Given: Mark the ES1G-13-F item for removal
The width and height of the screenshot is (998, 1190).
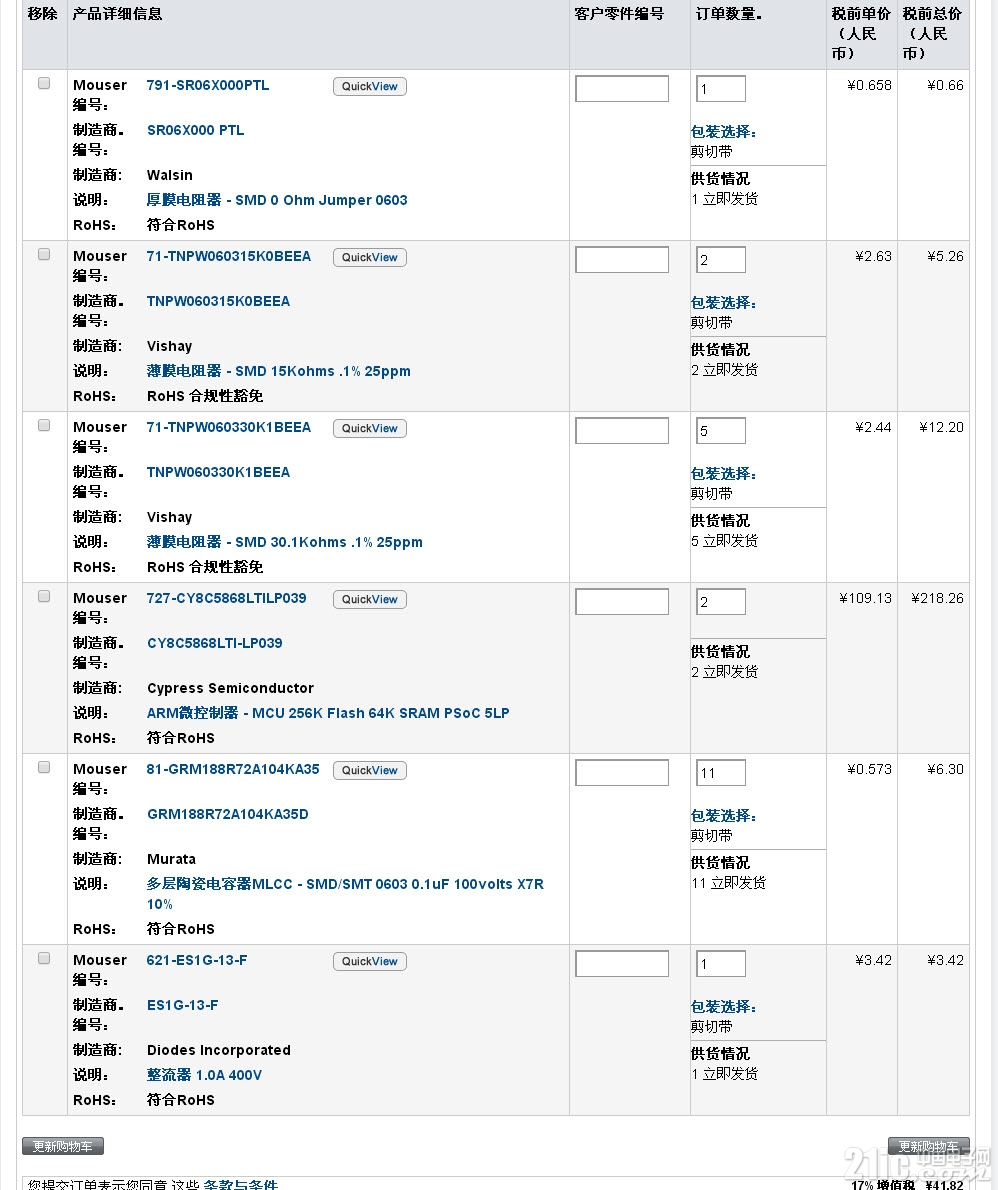Looking at the screenshot, I should (44, 959).
